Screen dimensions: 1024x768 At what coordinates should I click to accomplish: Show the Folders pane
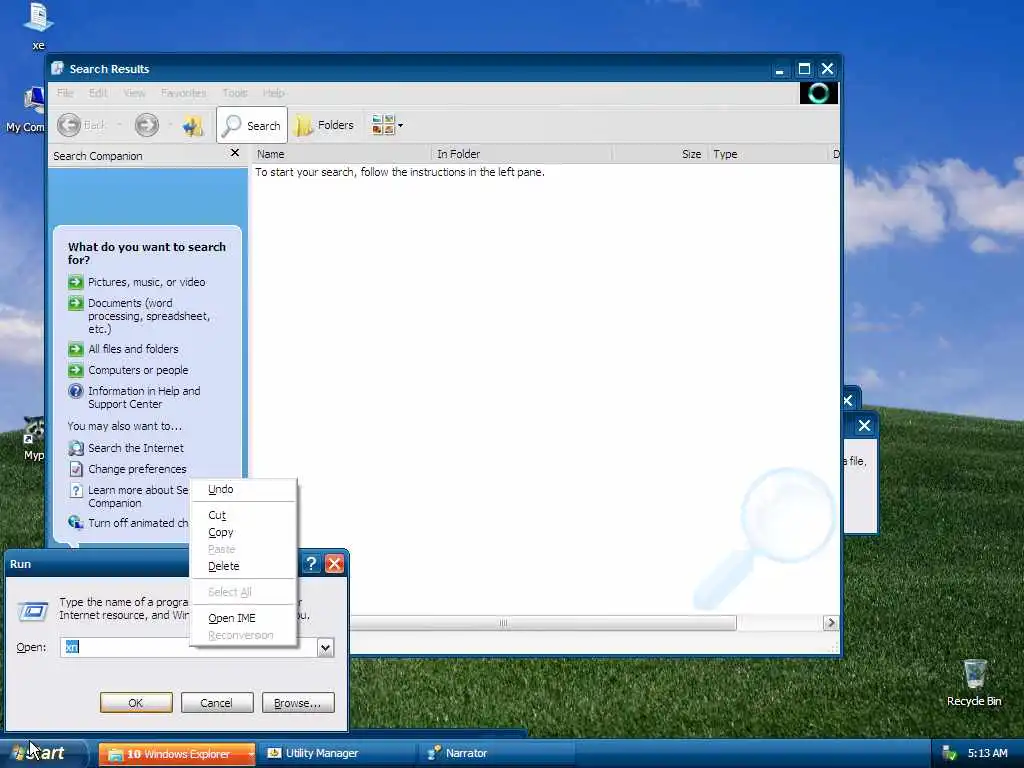pyautogui.click(x=325, y=125)
